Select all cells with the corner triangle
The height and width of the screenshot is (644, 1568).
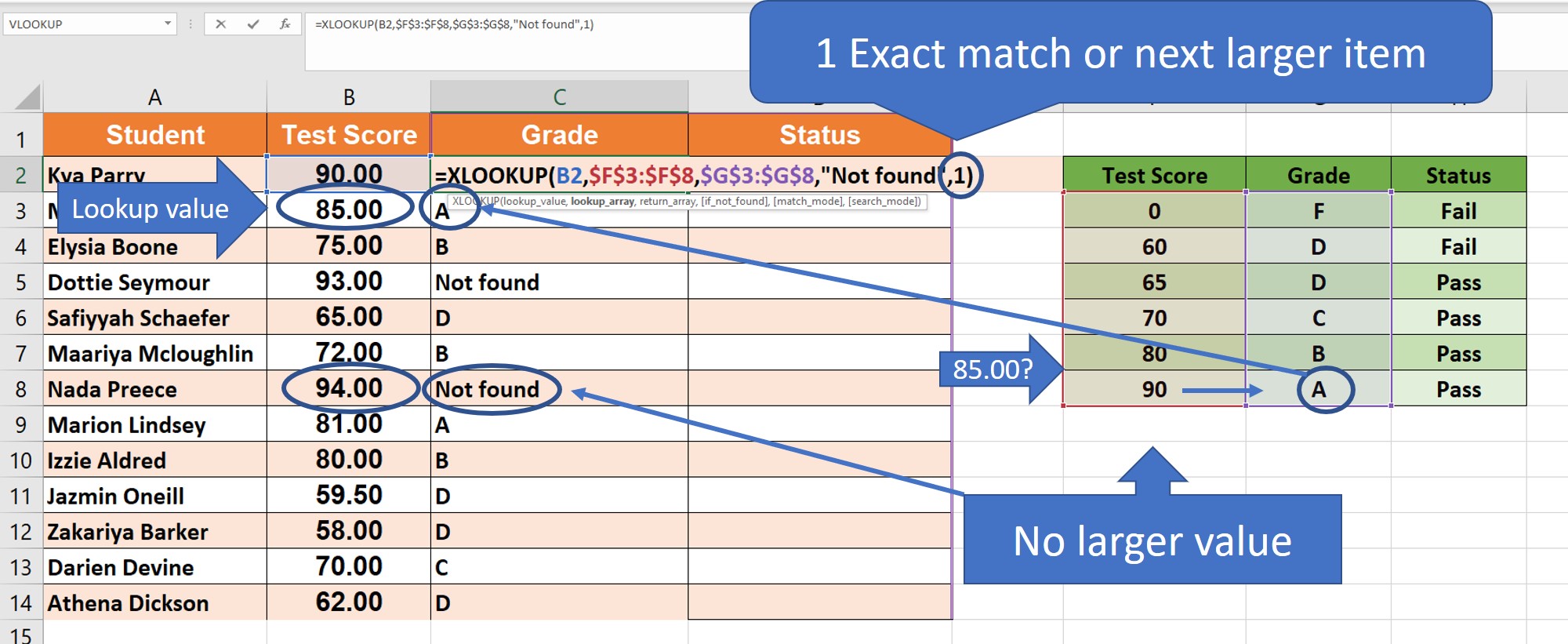pos(27,97)
